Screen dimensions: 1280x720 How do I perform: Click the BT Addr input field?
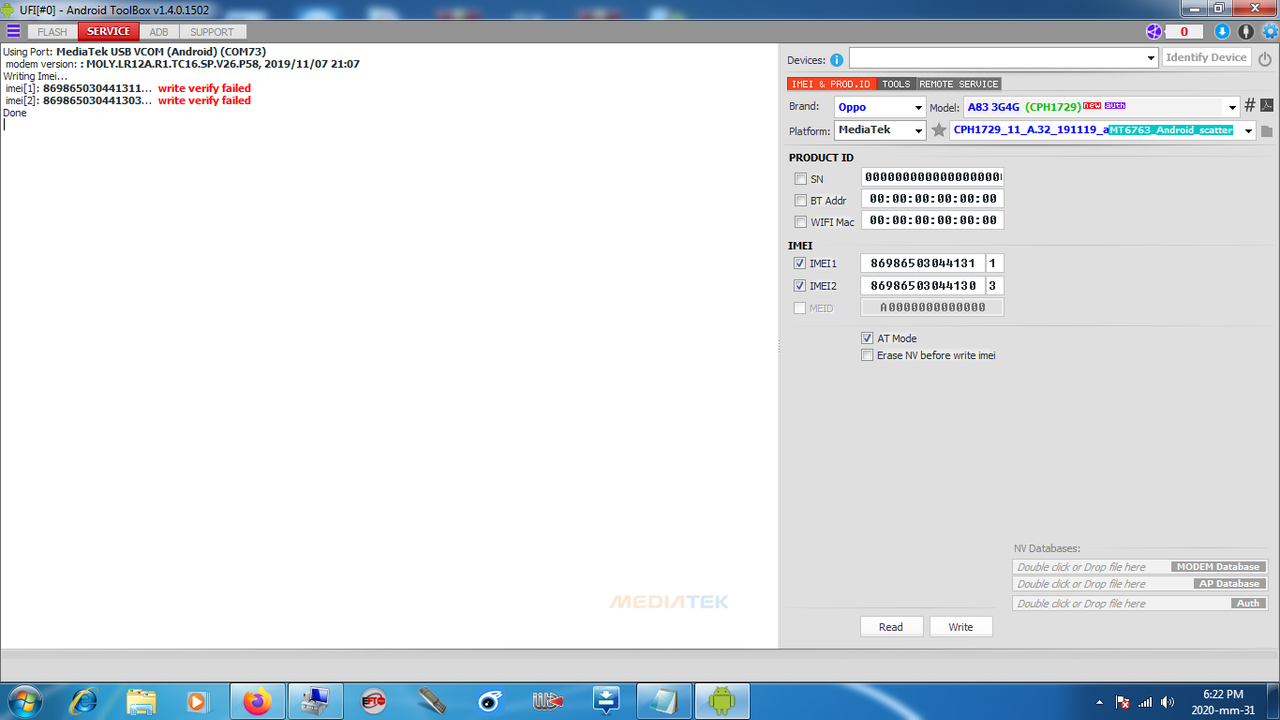click(x=932, y=199)
